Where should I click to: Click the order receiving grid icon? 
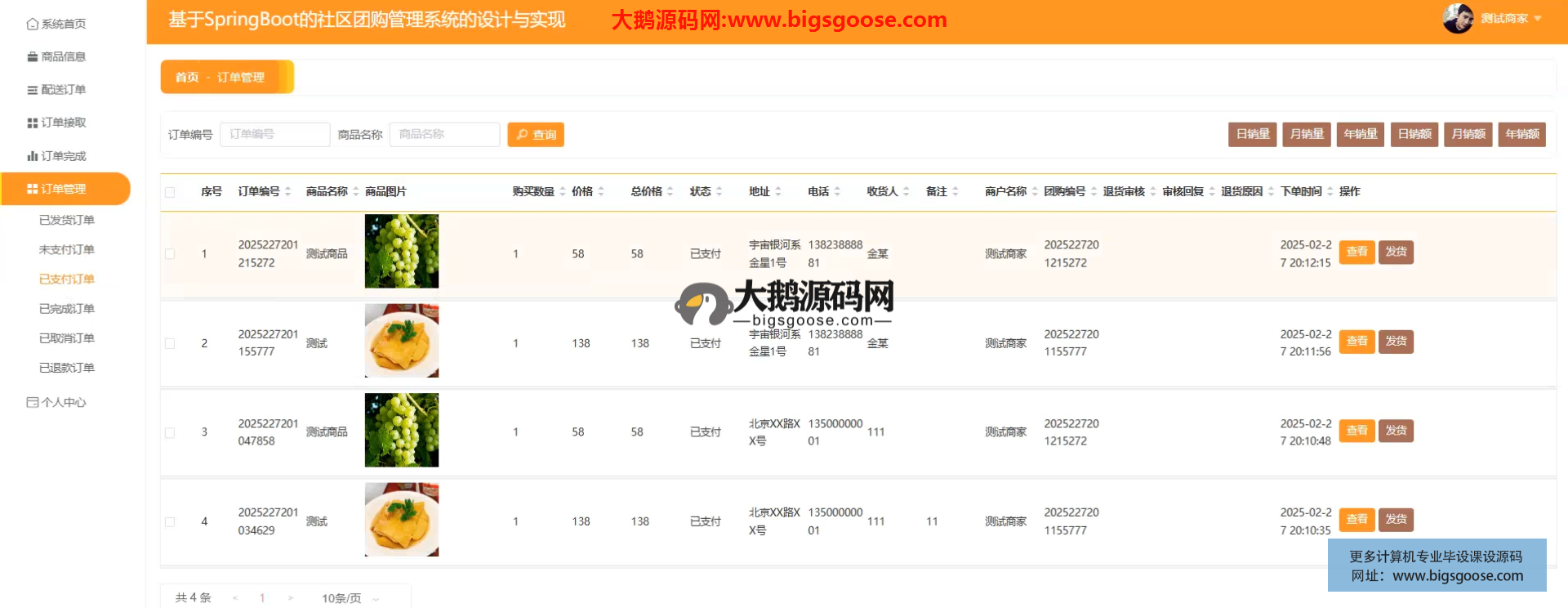pos(32,123)
